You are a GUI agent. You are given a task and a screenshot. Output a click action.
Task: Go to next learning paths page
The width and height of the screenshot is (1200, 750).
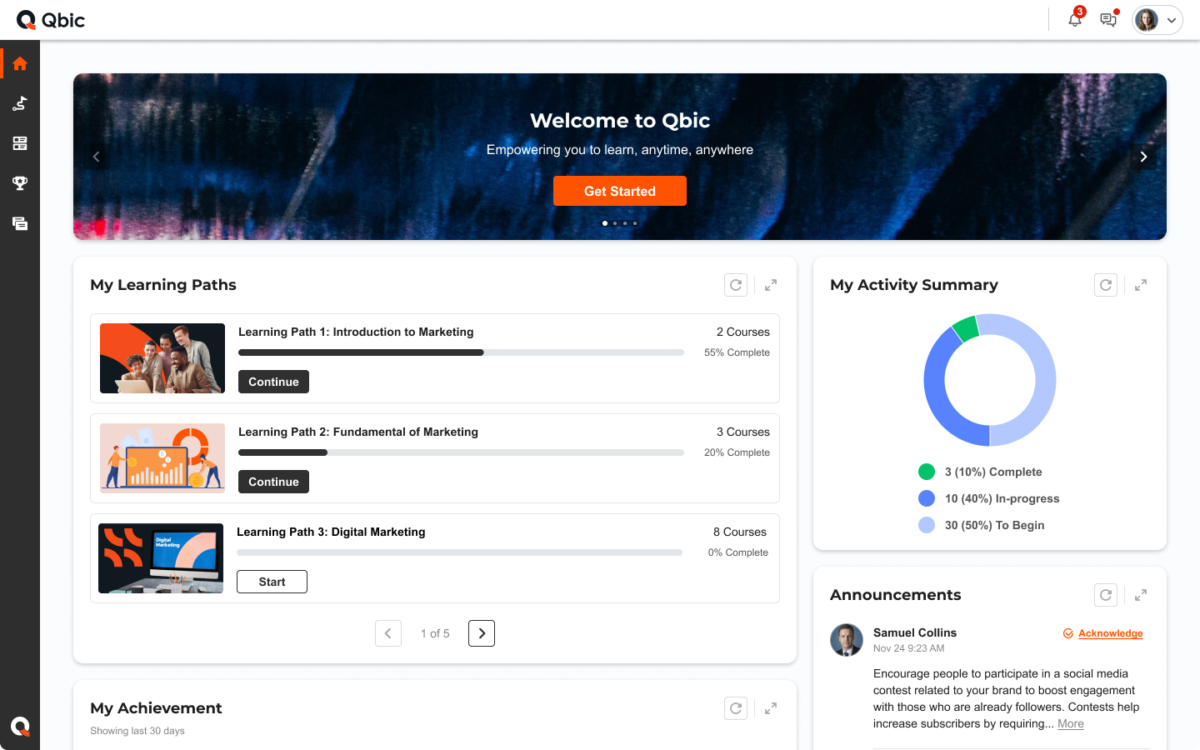click(481, 633)
